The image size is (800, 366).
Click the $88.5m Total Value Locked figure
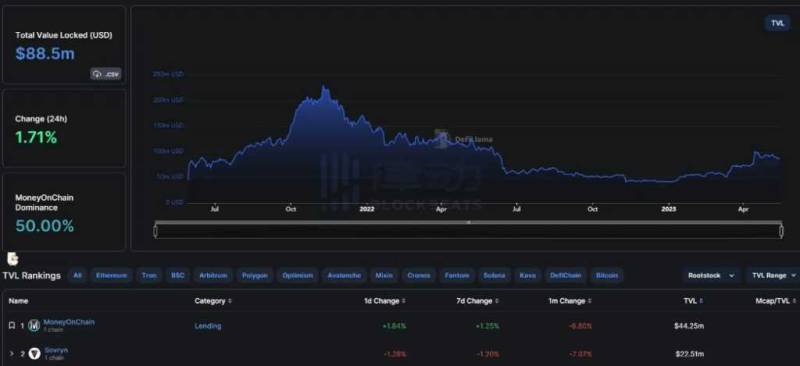click(x=45, y=54)
